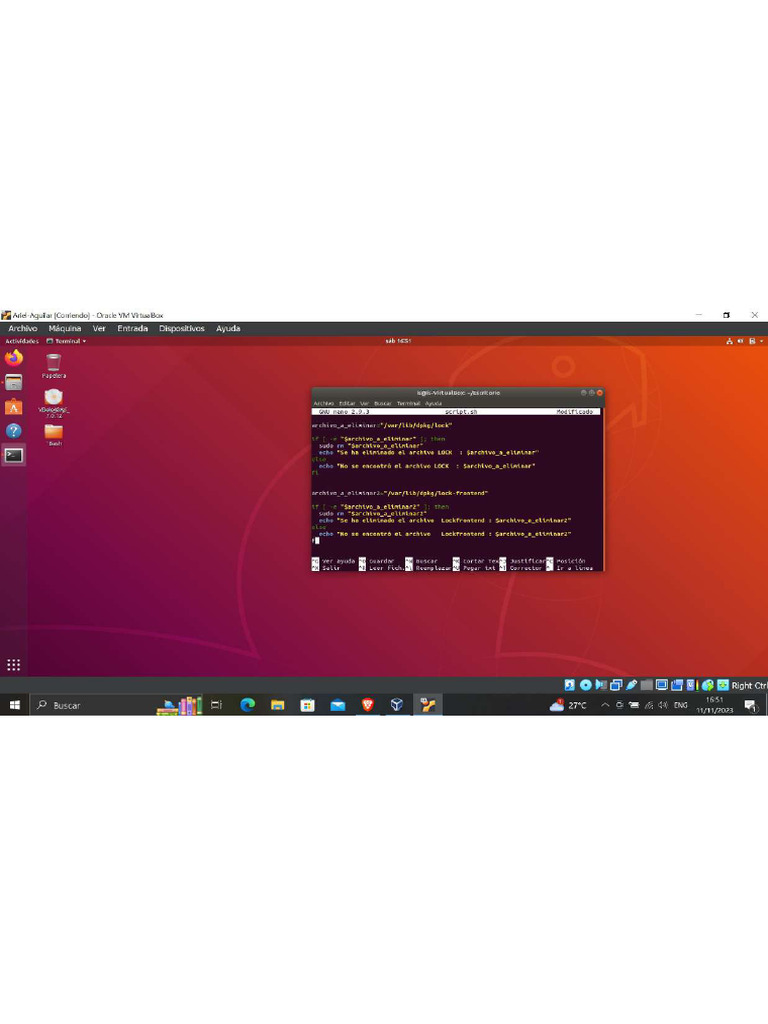This screenshot has width=768, height=1024.
Task: Click the Right Ctrl host key indicator
Action: pos(748,685)
